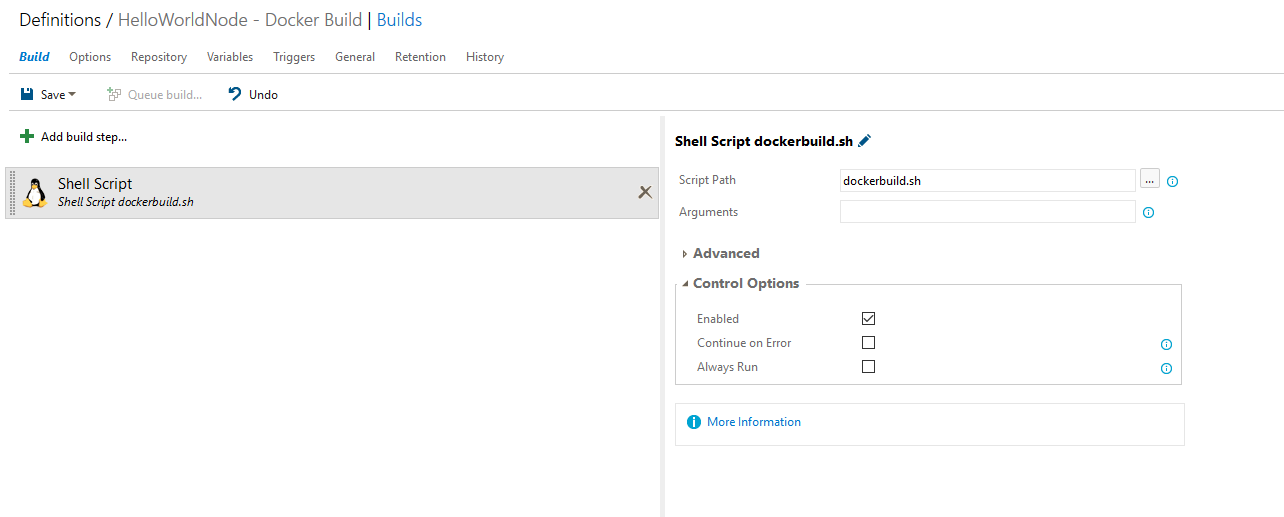The image size is (1284, 517).
Task: Switch to the Variables tab
Action: point(230,57)
